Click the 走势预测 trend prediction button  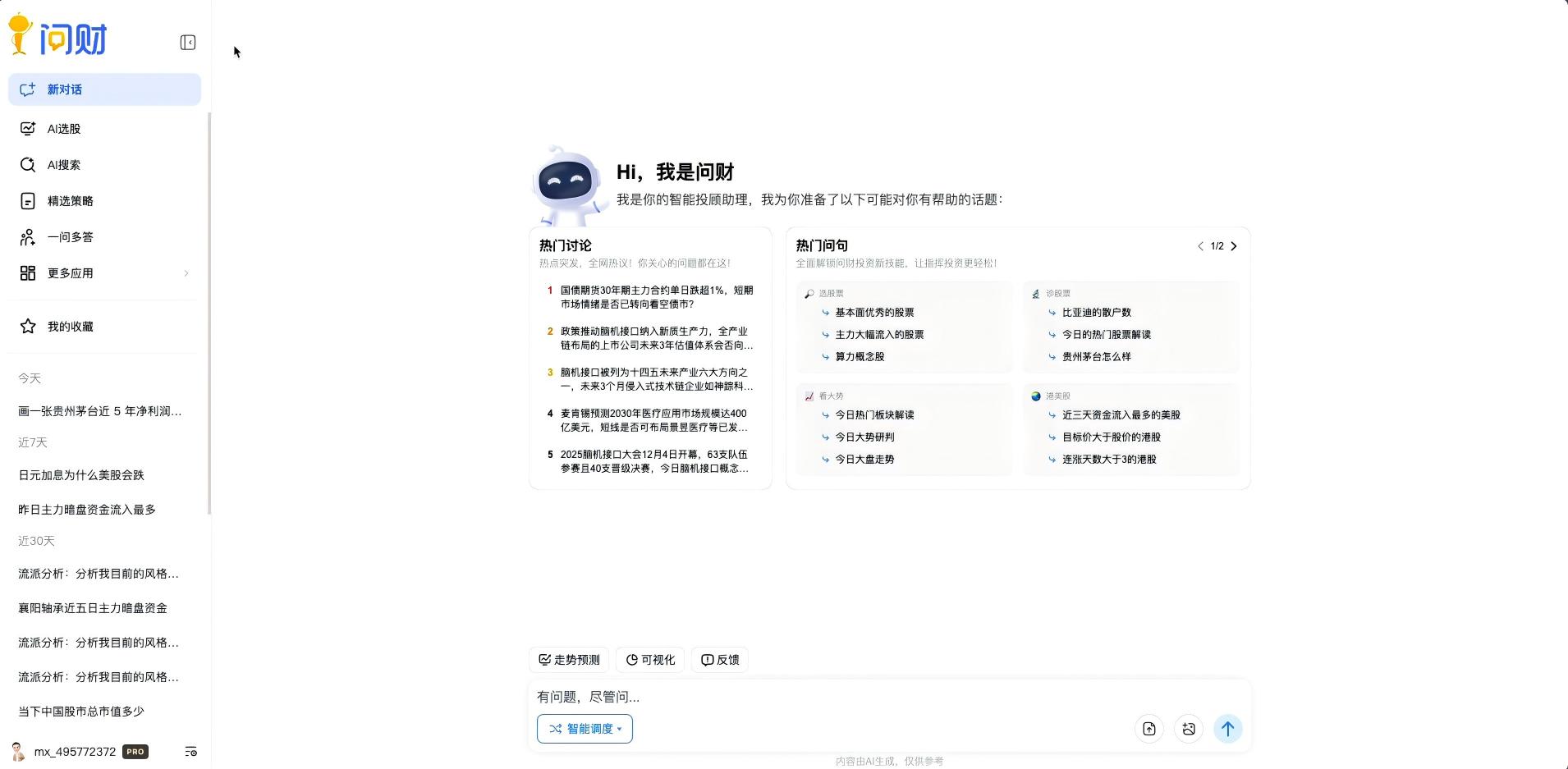(x=568, y=659)
